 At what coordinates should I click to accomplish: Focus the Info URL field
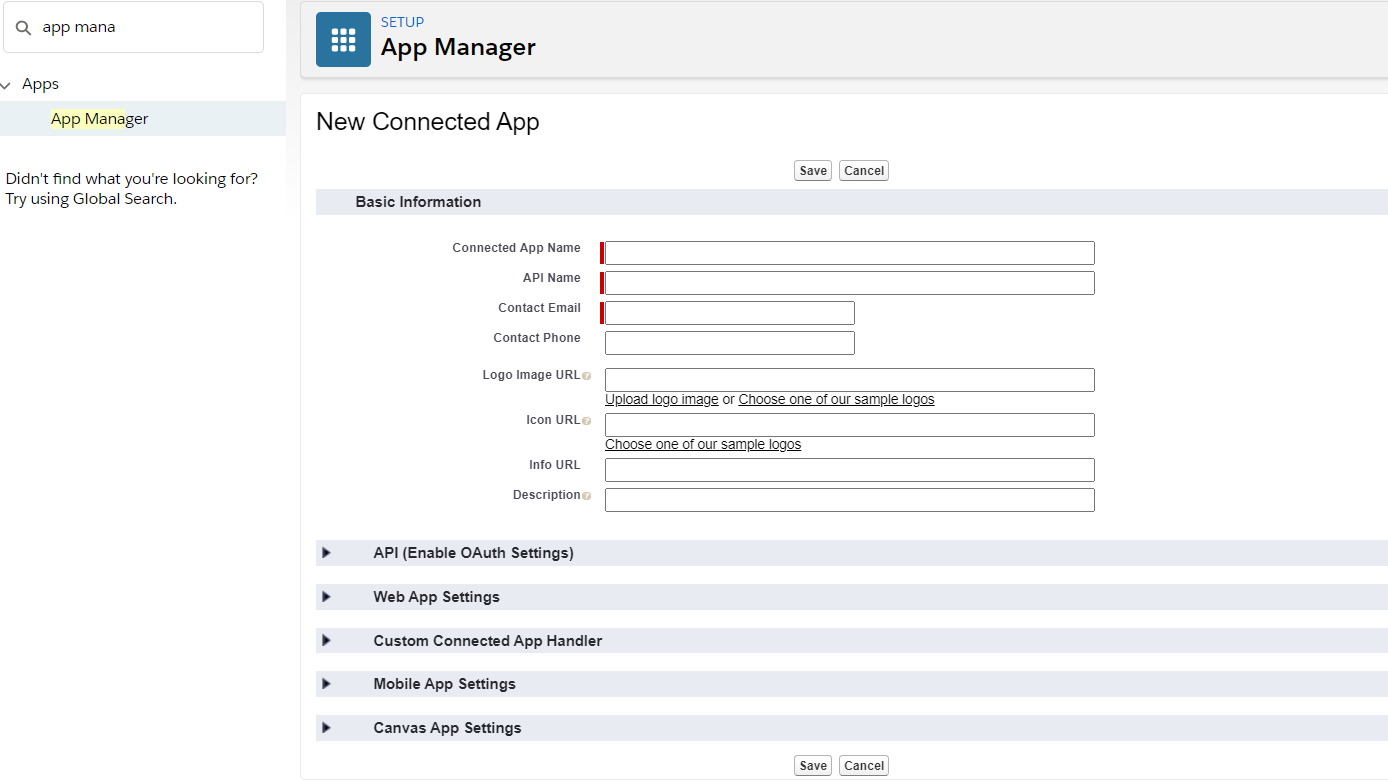pos(850,470)
